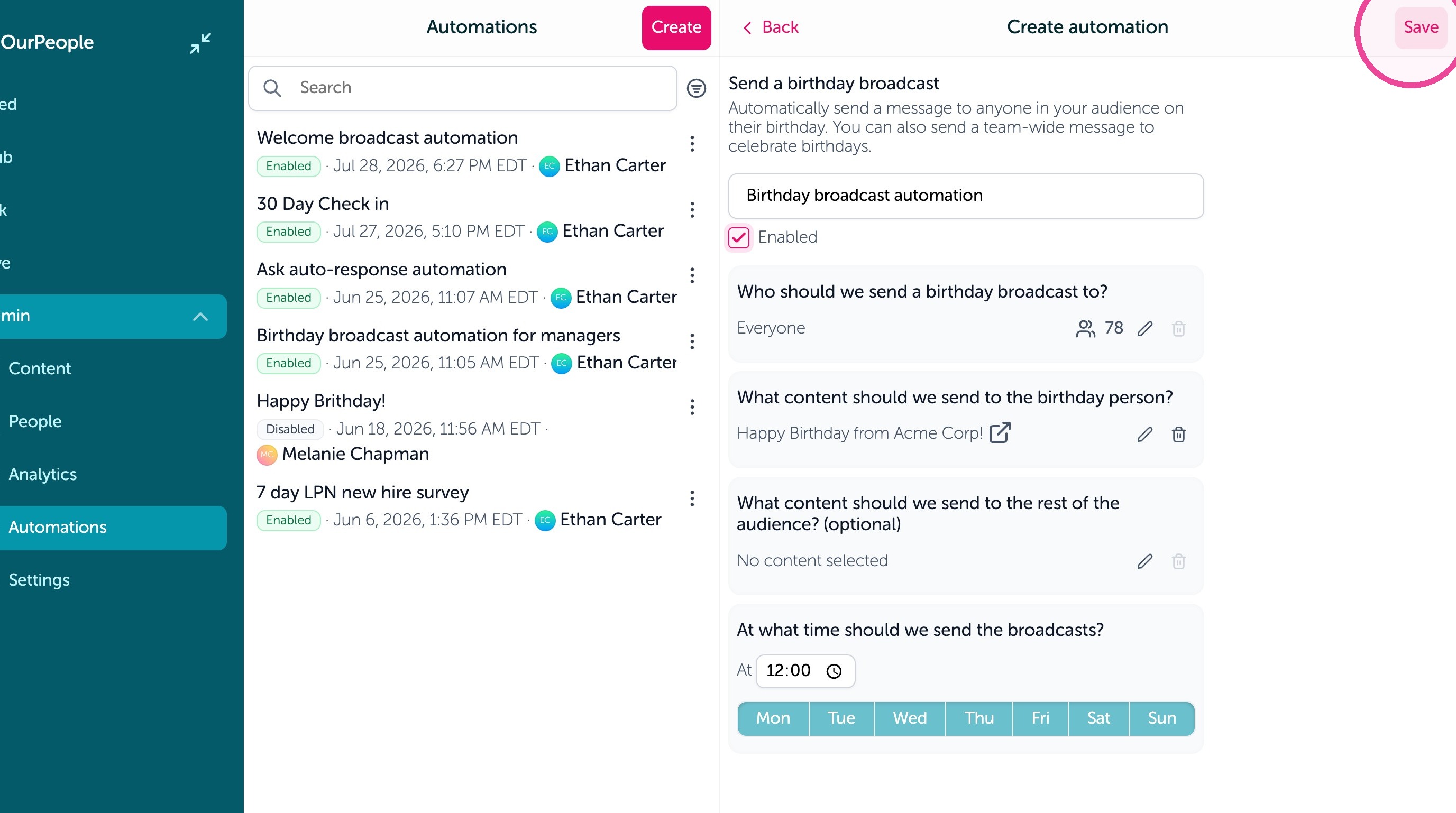Save the automation
This screenshot has width=1456, height=813.
1421,27
